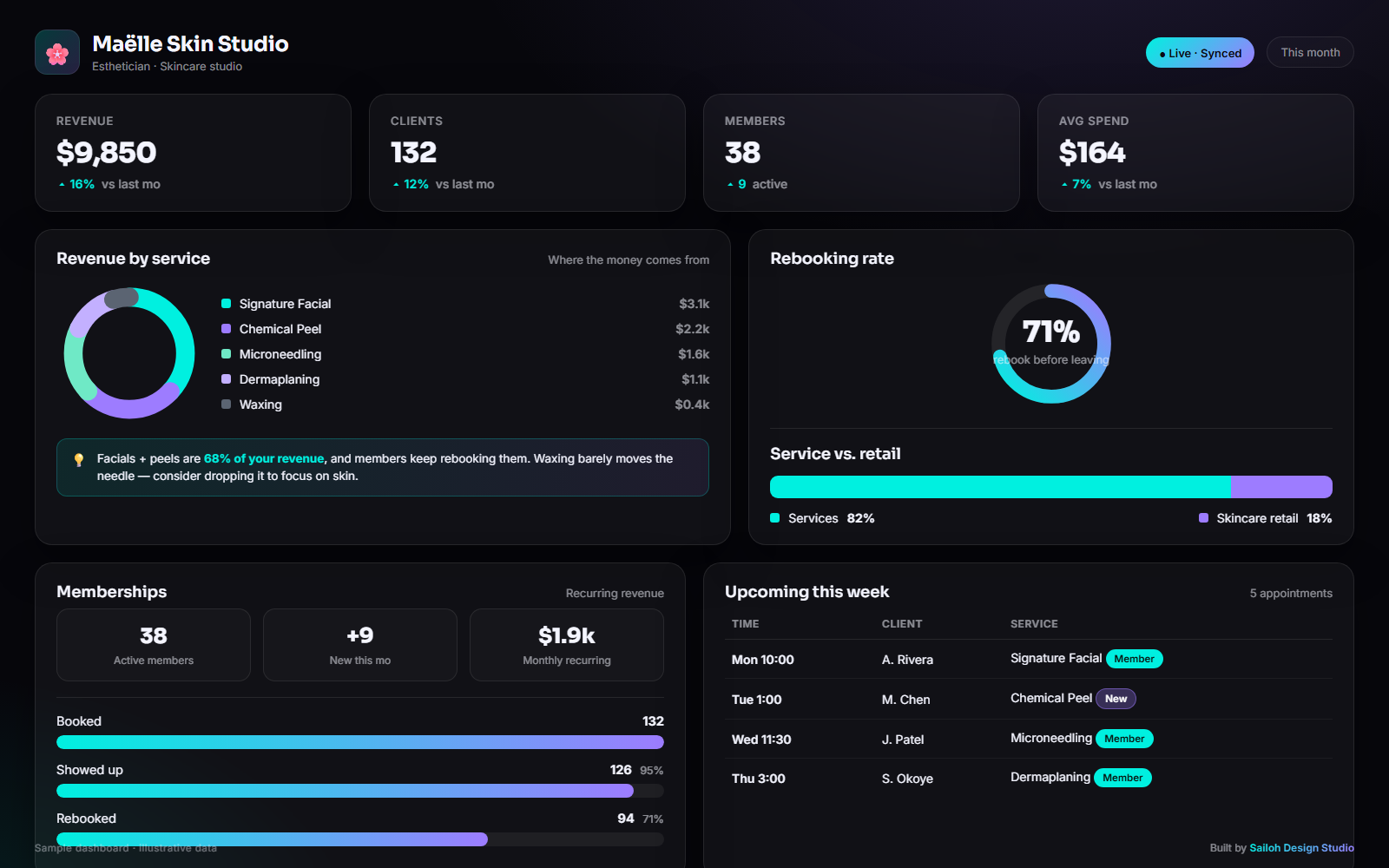
Task: Click the revenue up-arrow trend indicator
Action: pos(62,185)
